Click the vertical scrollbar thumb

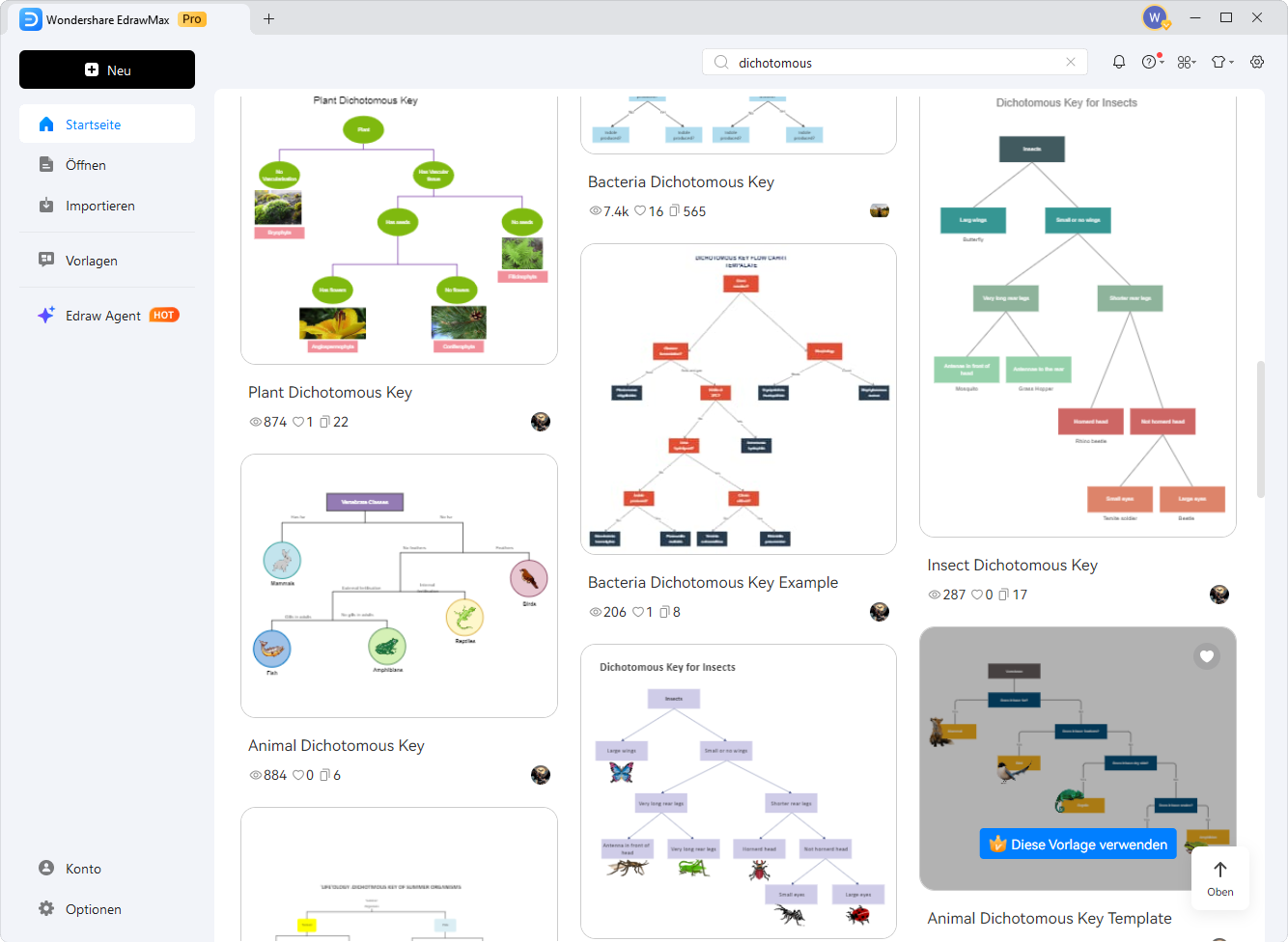[x=1260, y=429]
